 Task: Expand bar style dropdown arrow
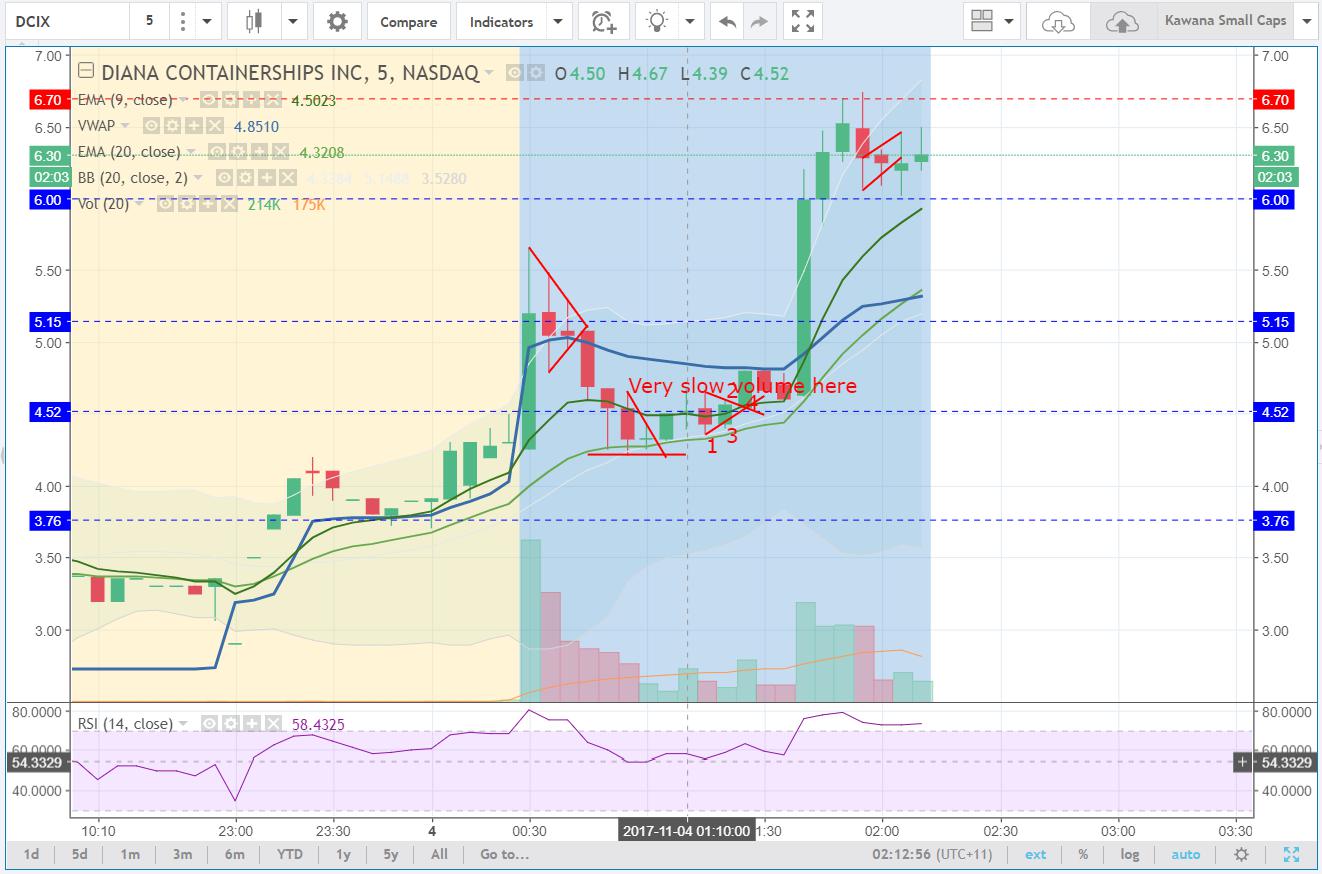tap(293, 21)
